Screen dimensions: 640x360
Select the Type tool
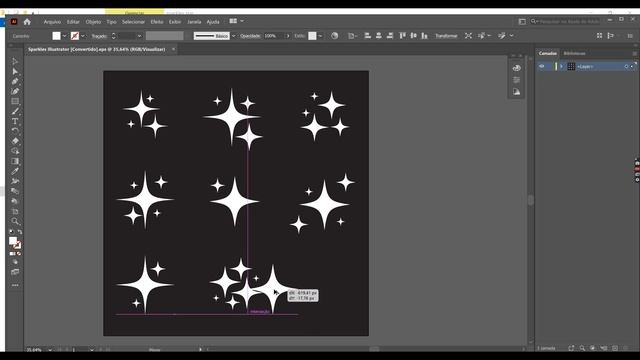pyautogui.click(x=15, y=121)
